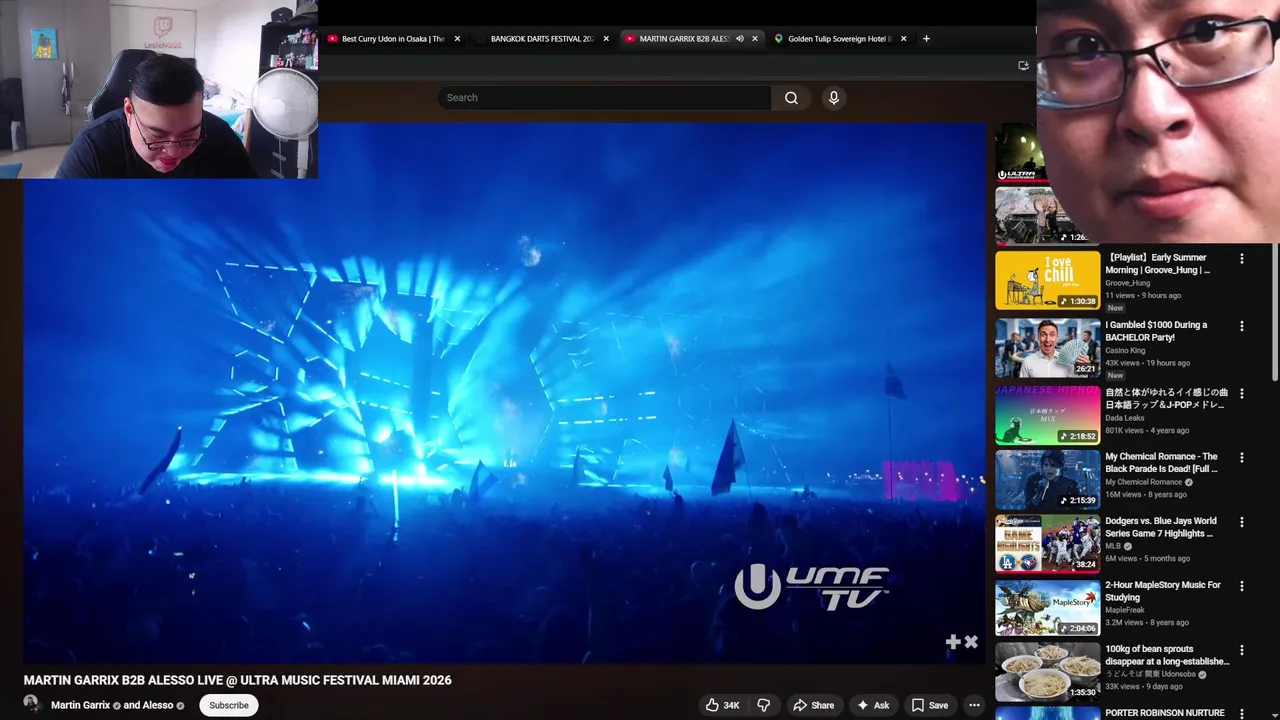Screen dimensions: 1280x720
Task: Switch to Golden Tulip Sovereign Hotel tab
Action: (x=839, y=39)
